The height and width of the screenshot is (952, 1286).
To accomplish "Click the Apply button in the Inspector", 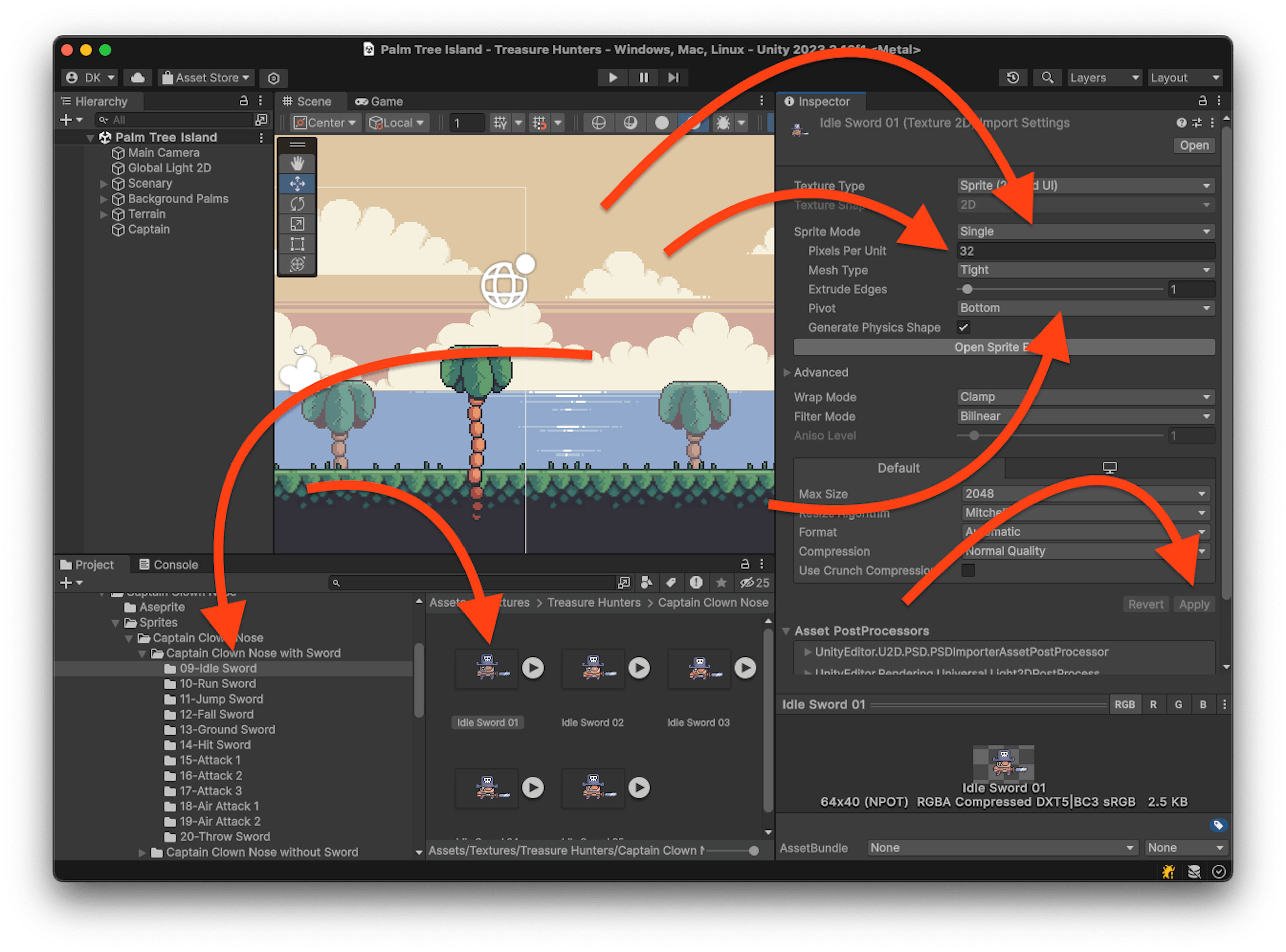I will [1194, 604].
